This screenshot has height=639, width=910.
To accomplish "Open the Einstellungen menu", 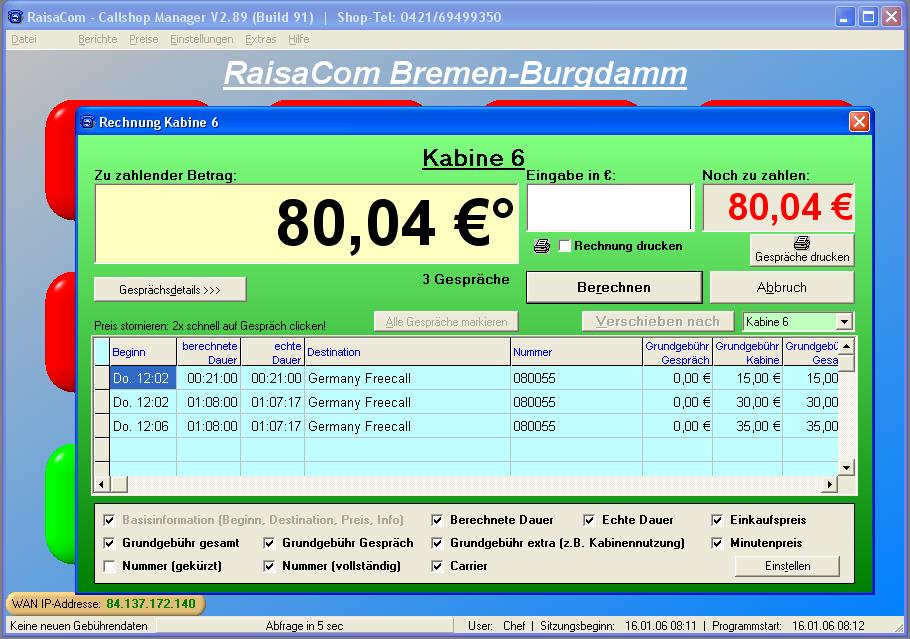I will (x=201, y=39).
